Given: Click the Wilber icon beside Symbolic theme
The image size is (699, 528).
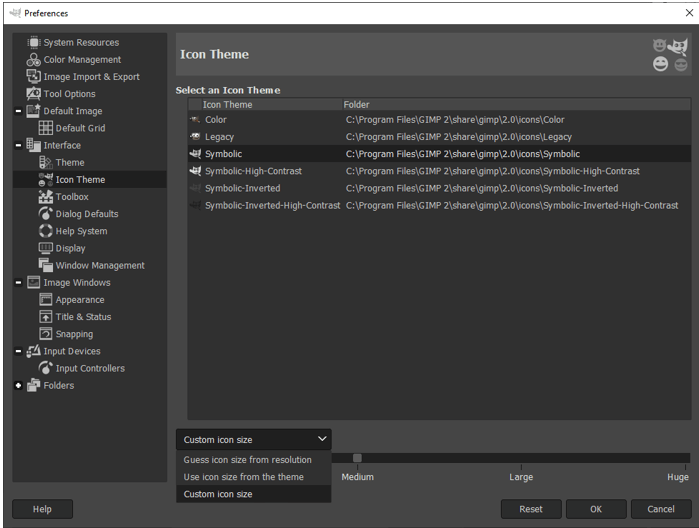Looking at the screenshot, I should coord(196,154).
